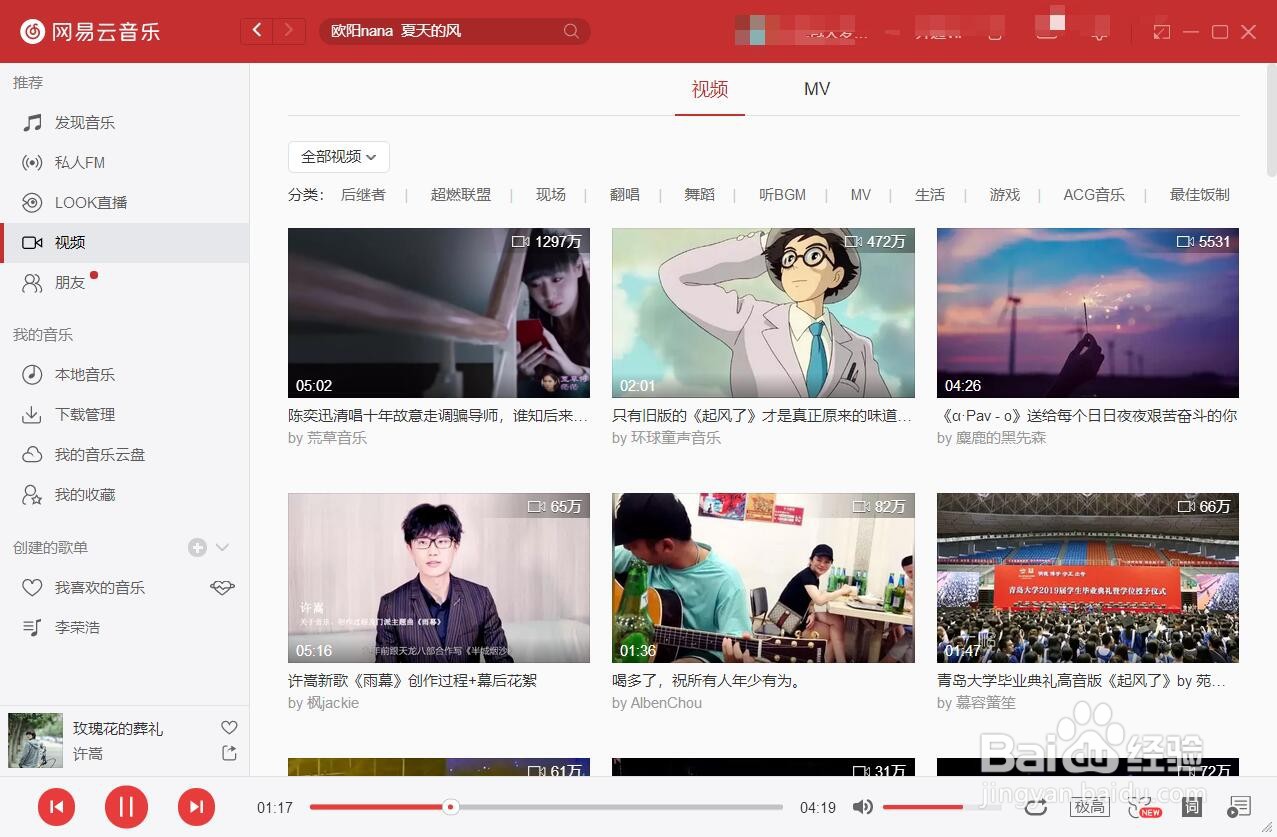This screenshot has width=1277, height=837.
Task: Start heartbeat mode next to 我喜欢的音乐
Action: (x=222, y=588)
